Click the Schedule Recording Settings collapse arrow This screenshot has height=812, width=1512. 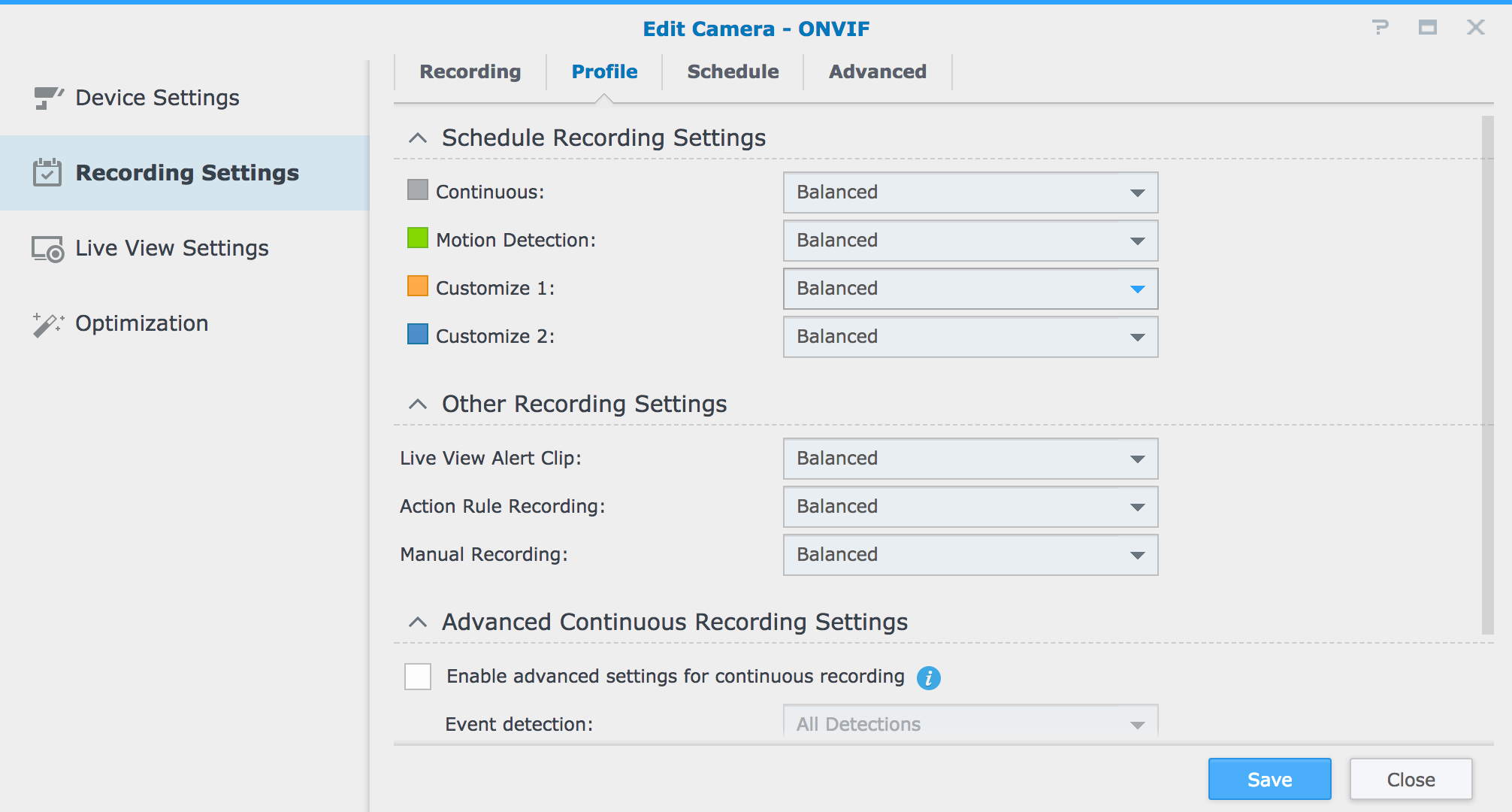(x=419, y=137)
